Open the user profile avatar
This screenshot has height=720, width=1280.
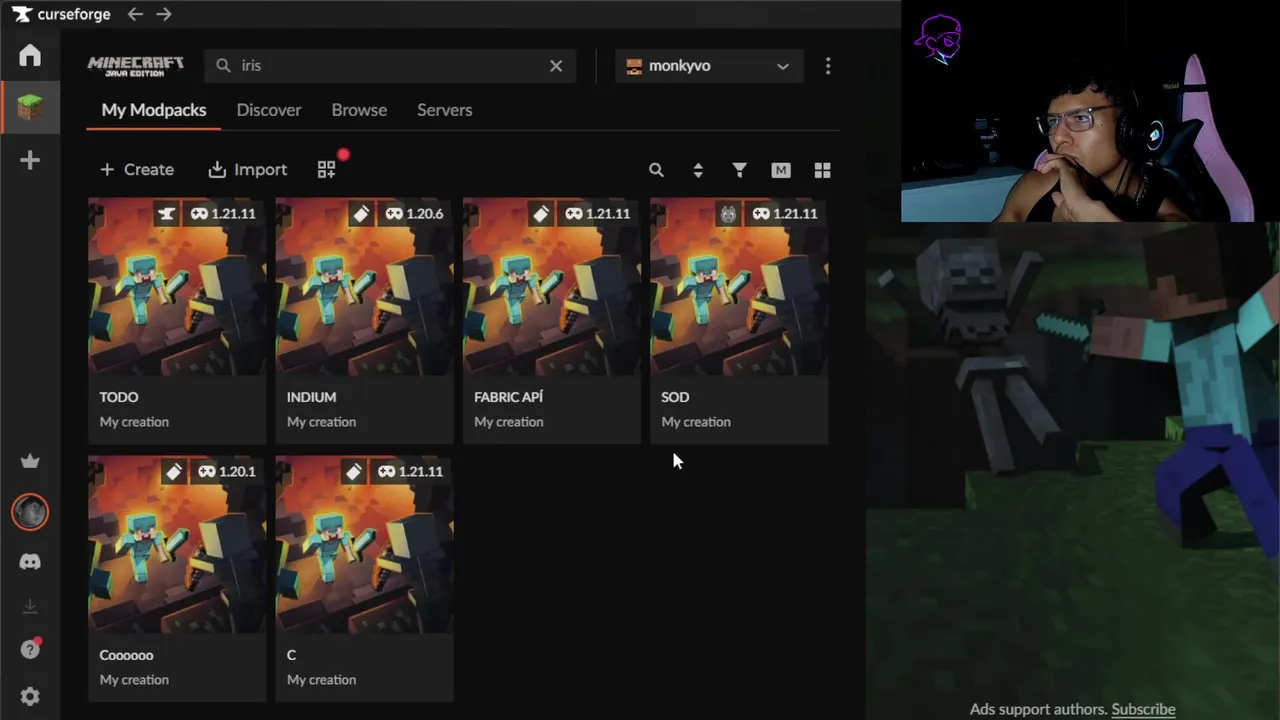pyautogui.click(x=30, y=512)
